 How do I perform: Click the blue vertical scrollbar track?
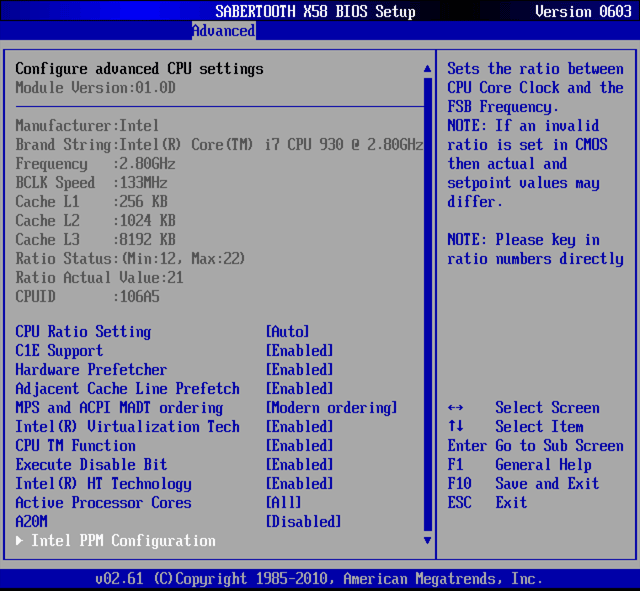[x=427, y=304]
